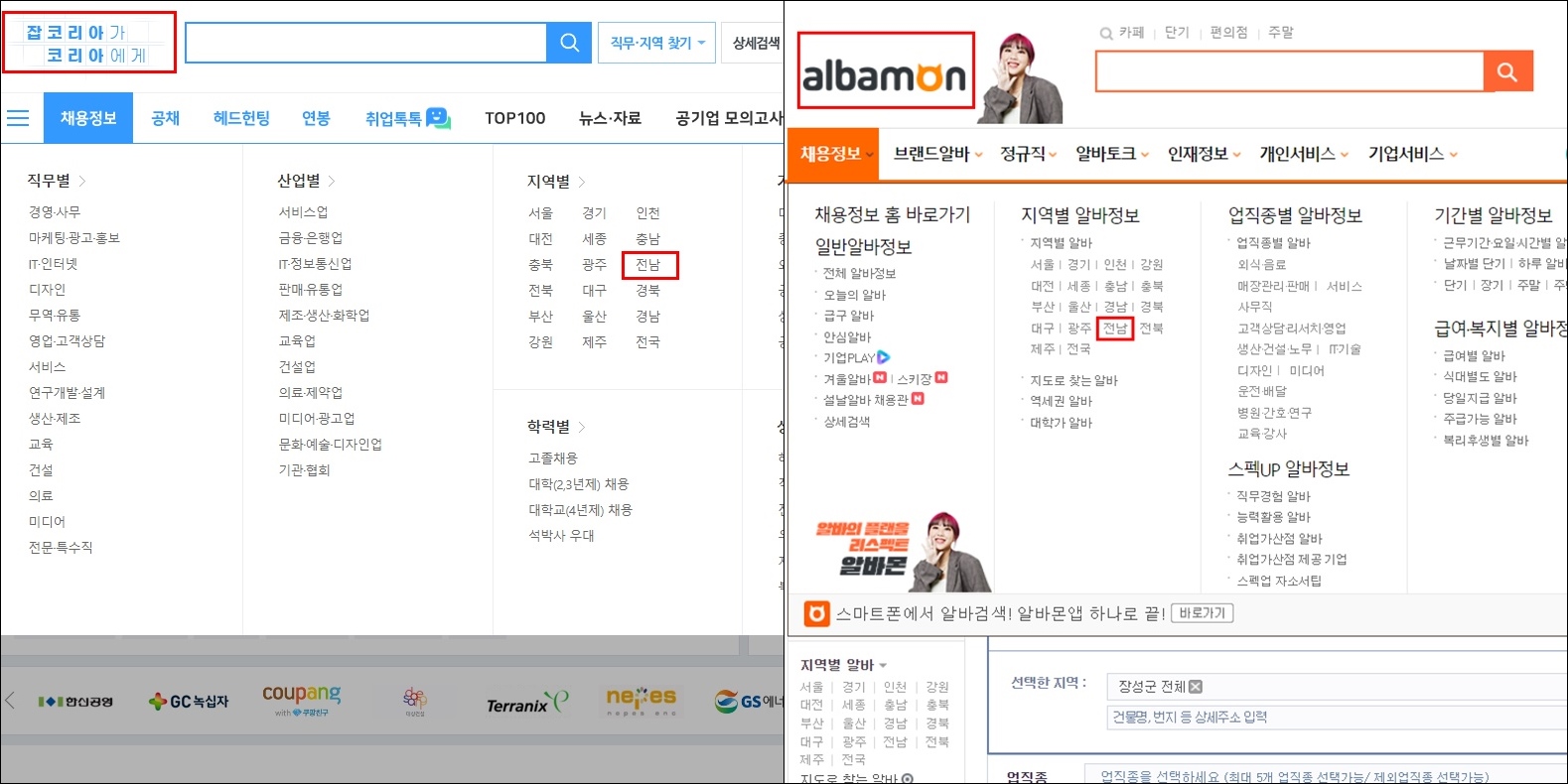This screenshot has width=1568, height=784.
Task: Expand the 산업별 heading in JobKorea
Action: [307, 181]
